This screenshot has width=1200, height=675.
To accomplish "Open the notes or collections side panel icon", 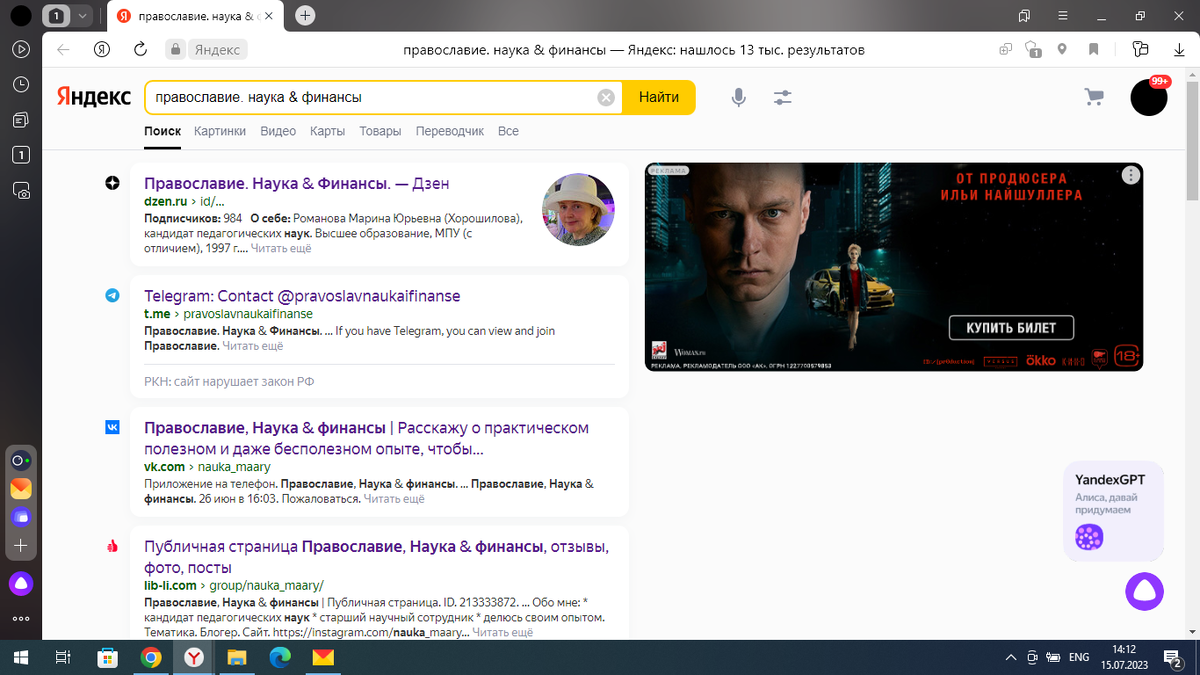I will (x=21, y=120).
